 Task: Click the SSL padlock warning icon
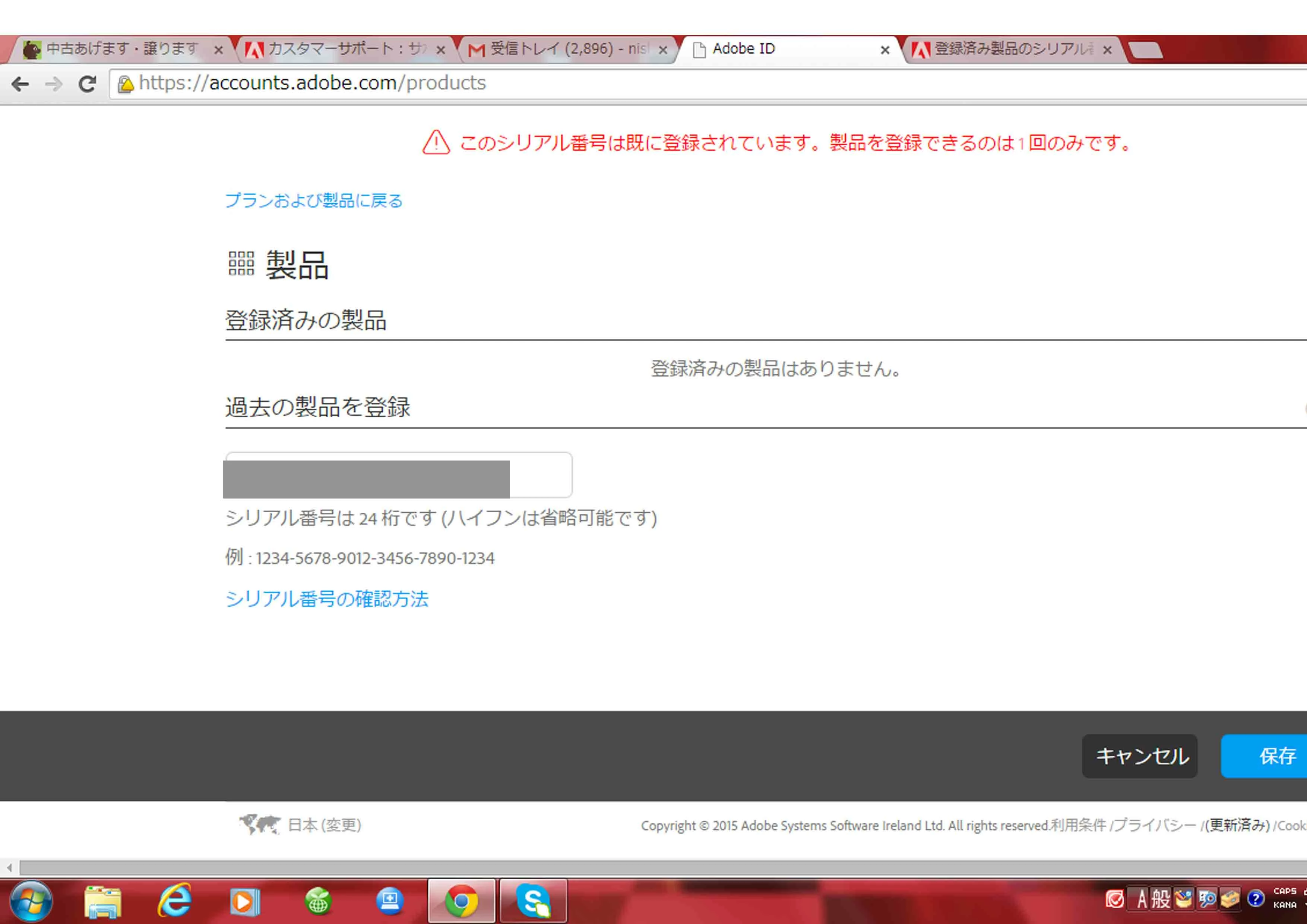125,84
